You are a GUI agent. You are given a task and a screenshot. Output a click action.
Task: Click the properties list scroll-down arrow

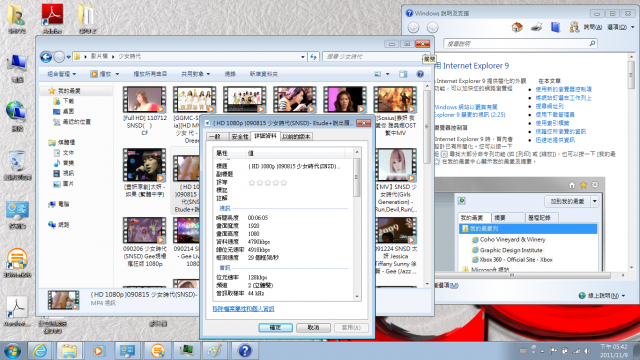coord(357,297)
